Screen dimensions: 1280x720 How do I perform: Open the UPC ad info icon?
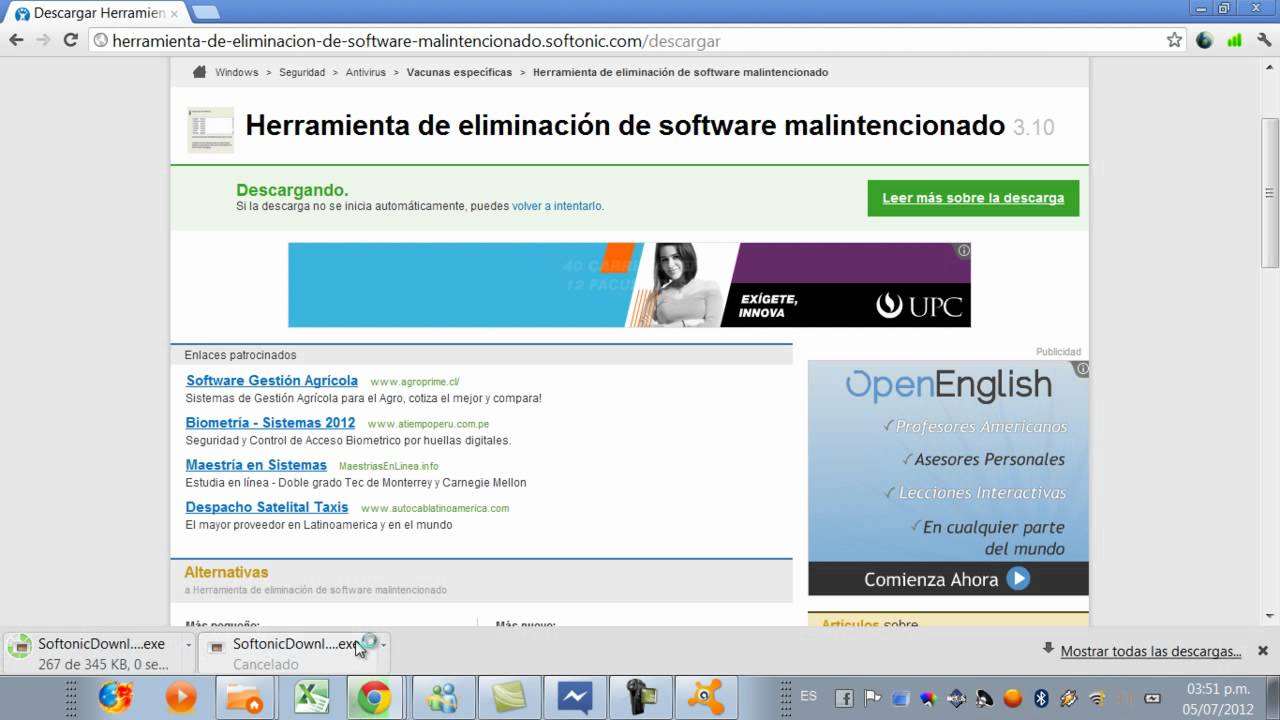click(x=963, y=251)
